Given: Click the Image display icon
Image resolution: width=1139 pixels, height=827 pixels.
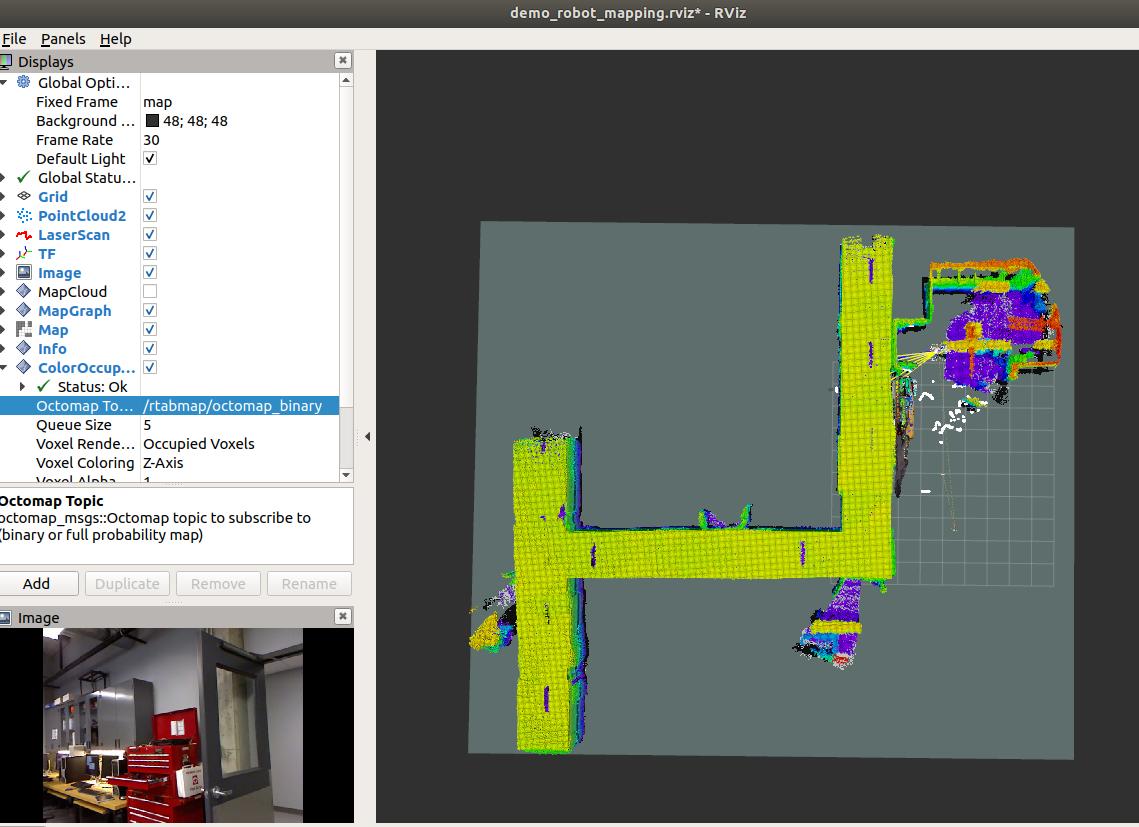Looking at the screenshot, I should (x=24, y=273).
